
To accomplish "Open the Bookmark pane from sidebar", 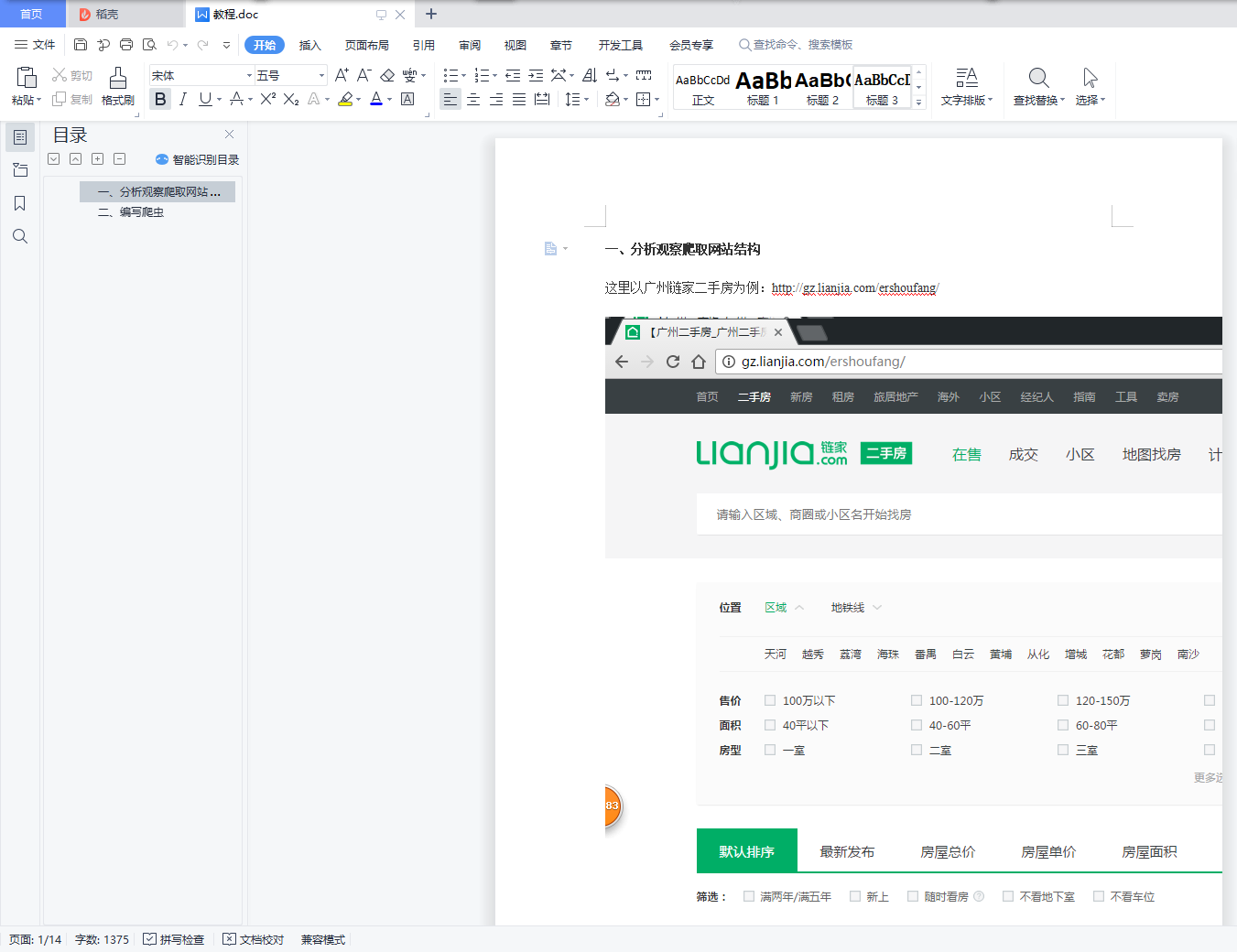I will click(19, 203).
